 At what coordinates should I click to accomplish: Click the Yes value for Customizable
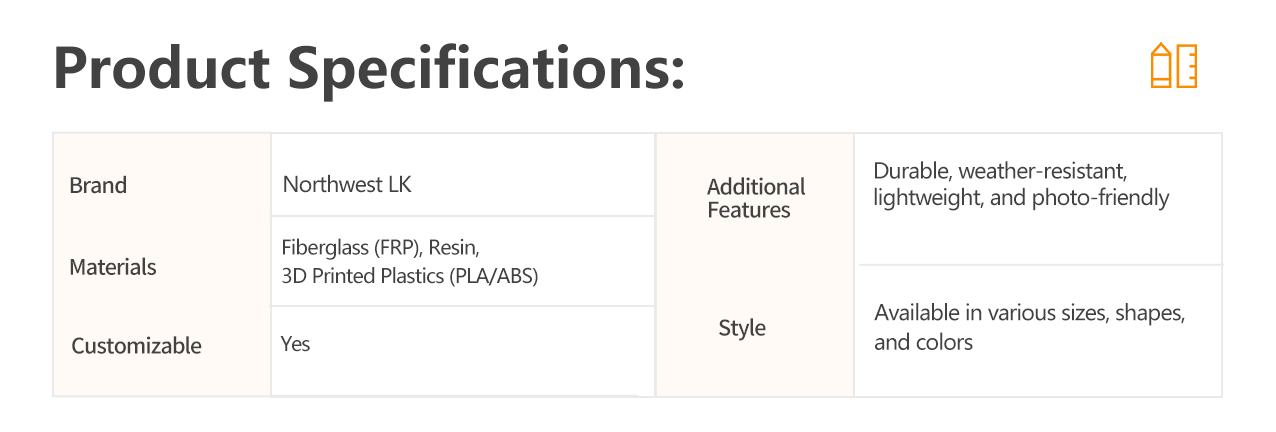point(296,344)
